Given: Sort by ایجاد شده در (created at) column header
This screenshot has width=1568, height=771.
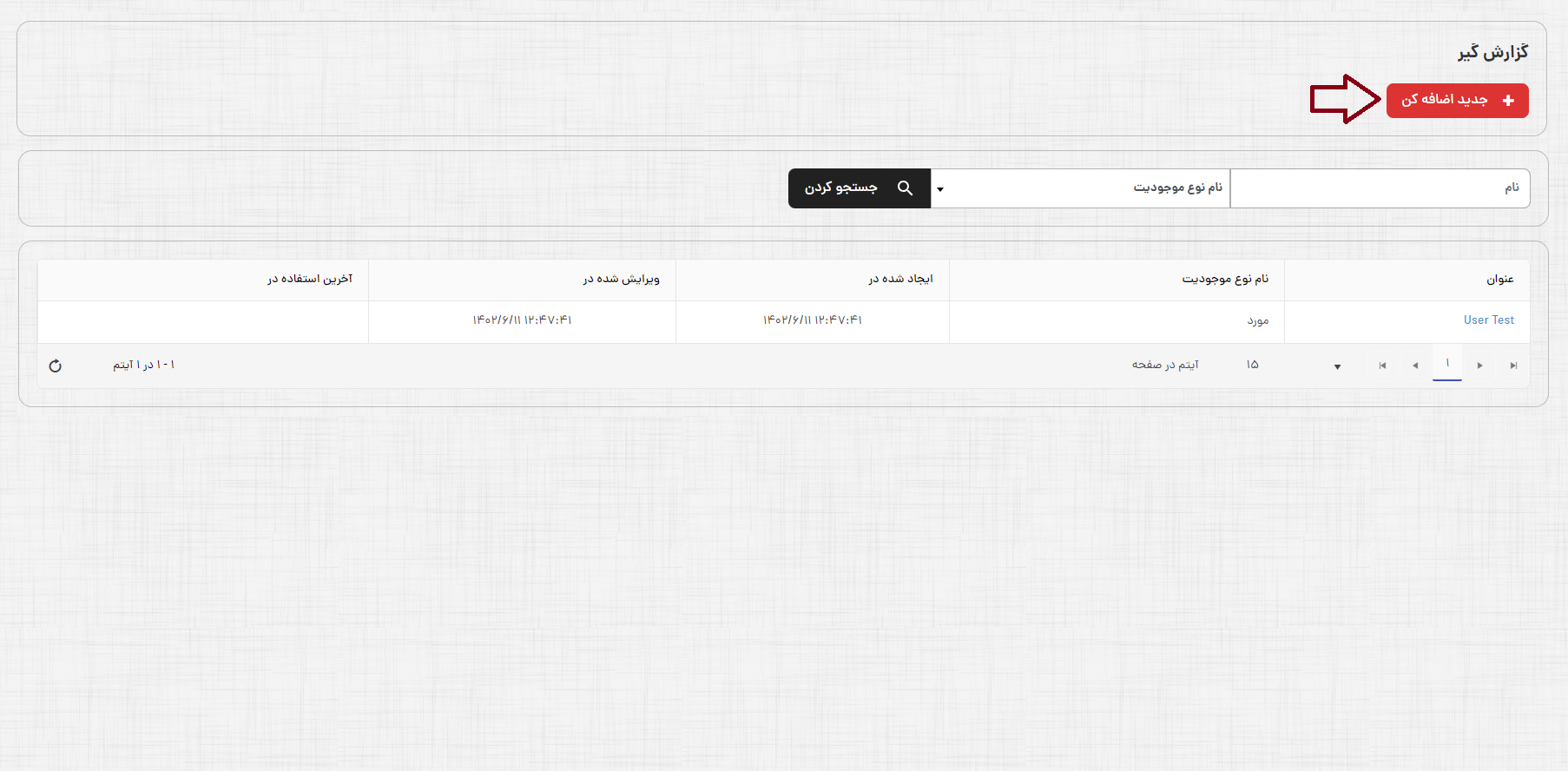Looking at the screenshot, I should point(900,280).
